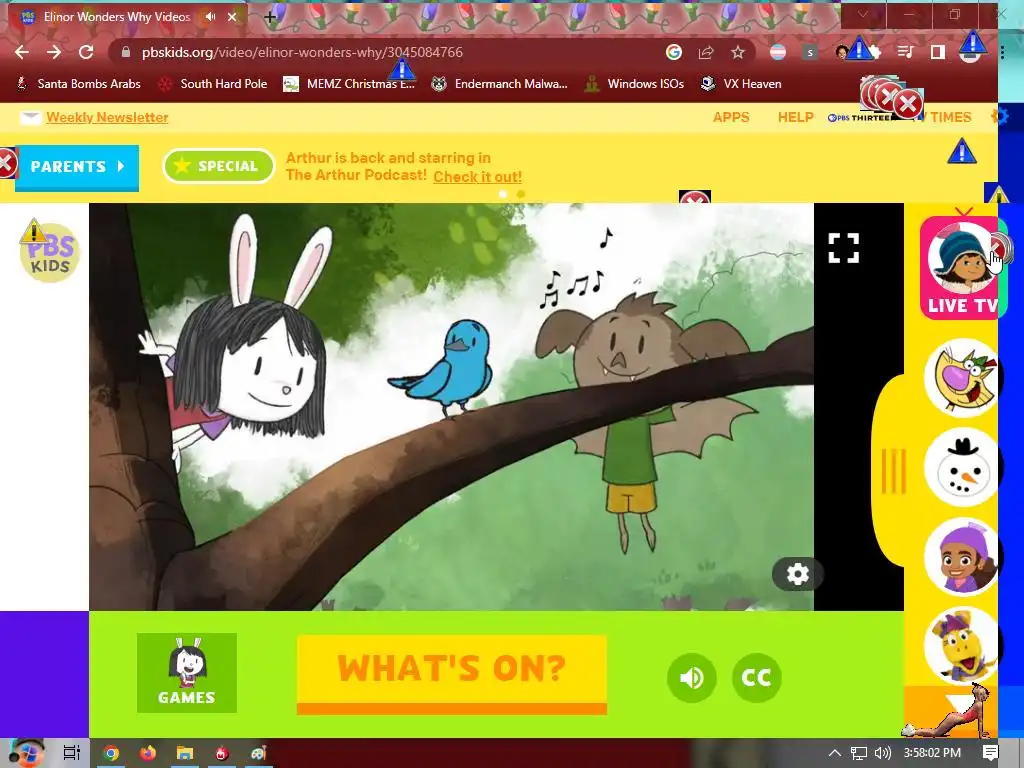Open the notification center icon
This screenshot has width=1024, height=768.
pos(990,753)
